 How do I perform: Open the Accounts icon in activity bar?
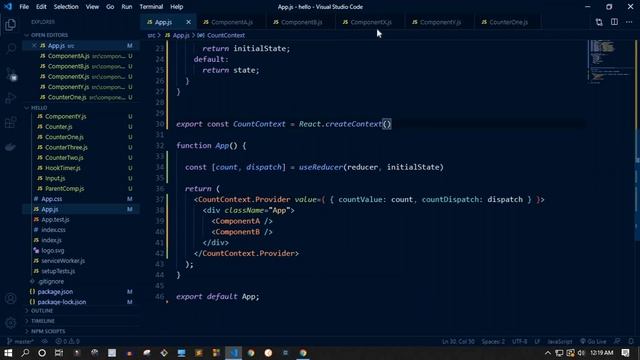coord(11,298)
